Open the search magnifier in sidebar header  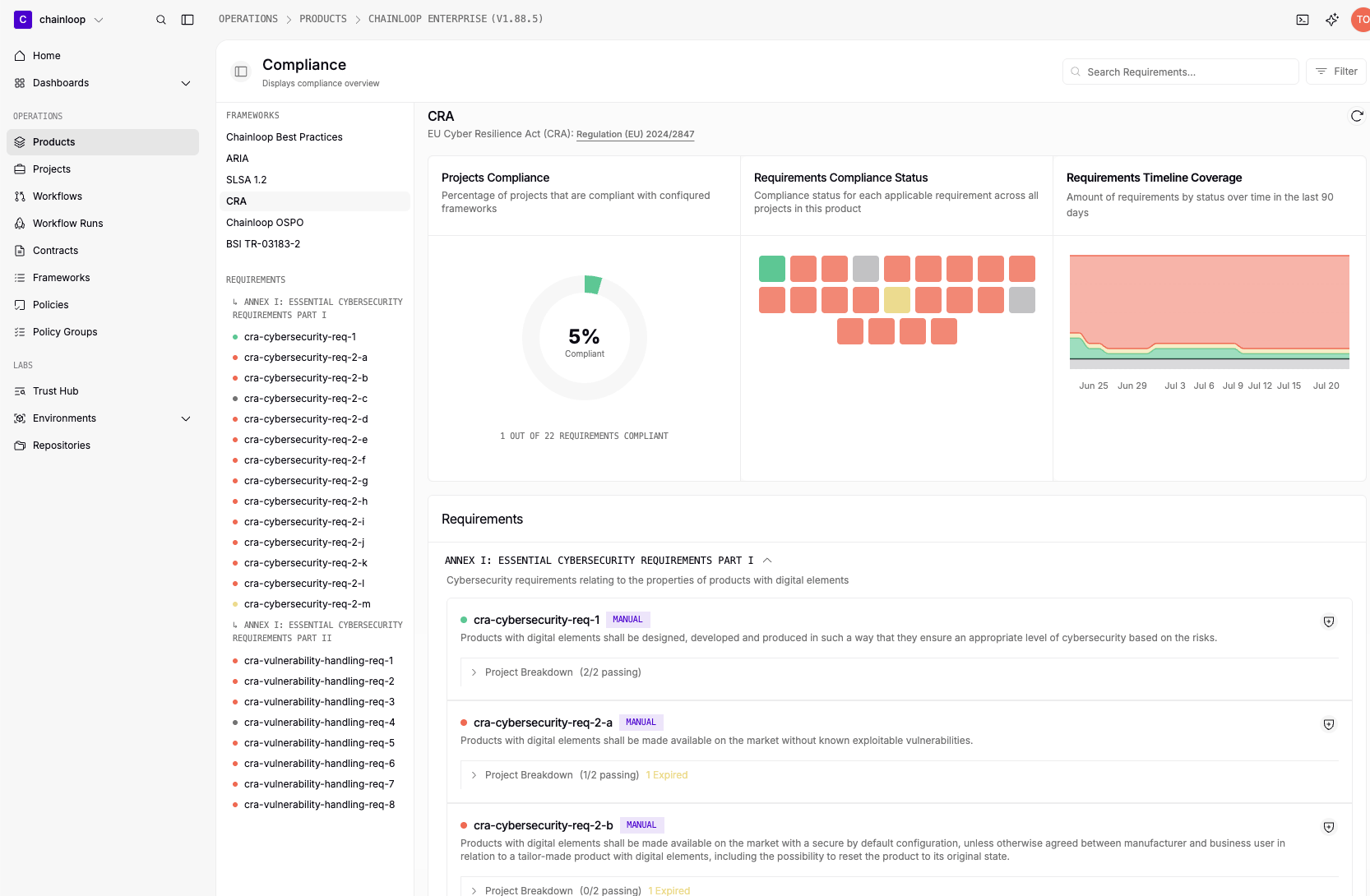[x=161, y=20]
